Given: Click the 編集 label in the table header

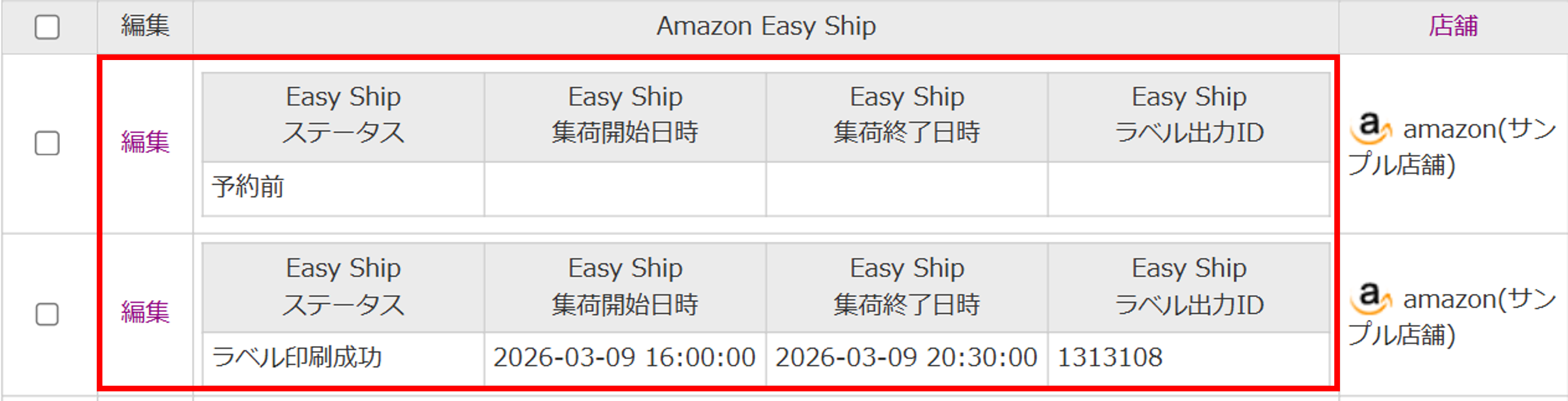Looking at the screenshot, I should tap(146, 26).
